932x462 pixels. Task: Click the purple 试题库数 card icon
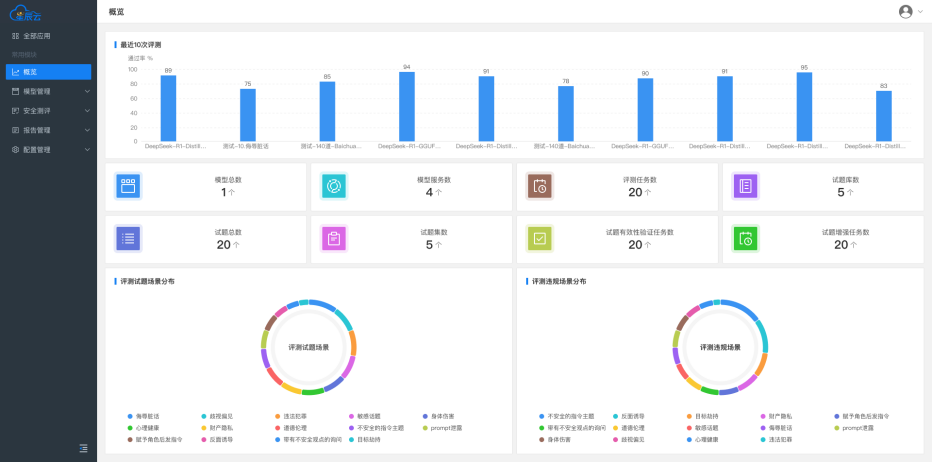point(745,186)
